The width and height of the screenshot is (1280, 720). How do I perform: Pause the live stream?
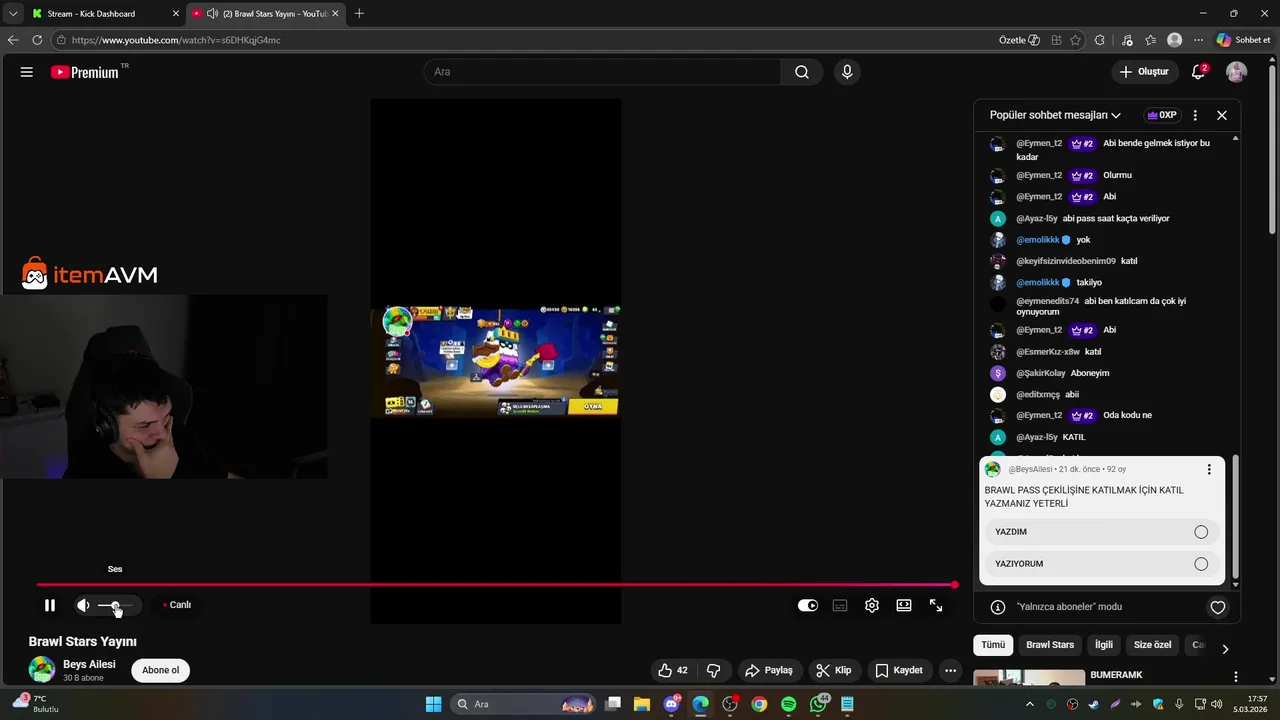49,605
